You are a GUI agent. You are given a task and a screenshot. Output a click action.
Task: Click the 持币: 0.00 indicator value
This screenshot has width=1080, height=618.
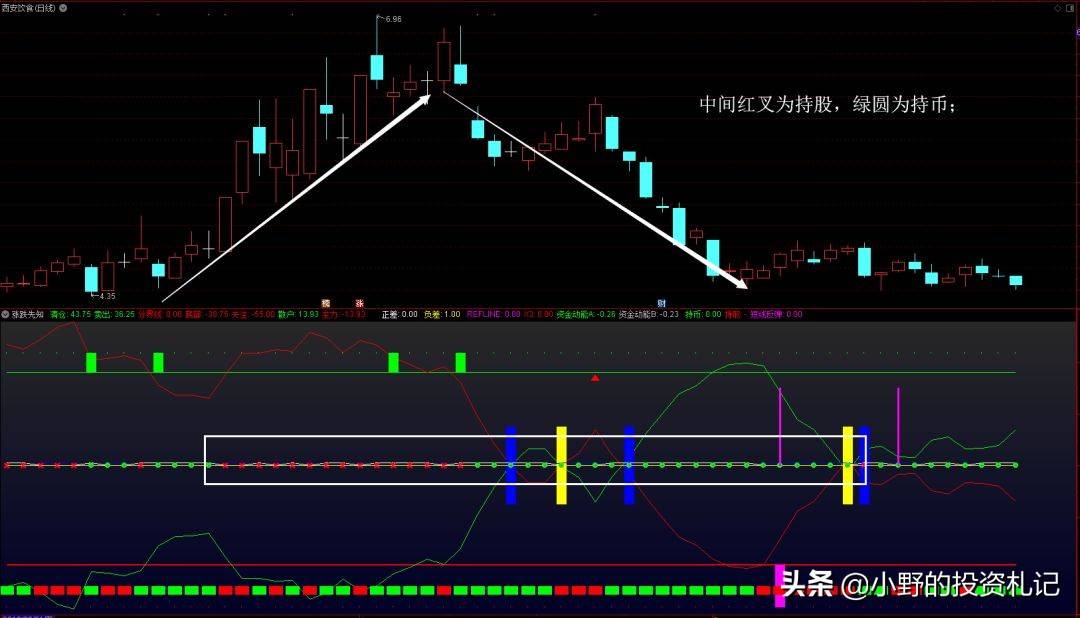pos(703,314)
